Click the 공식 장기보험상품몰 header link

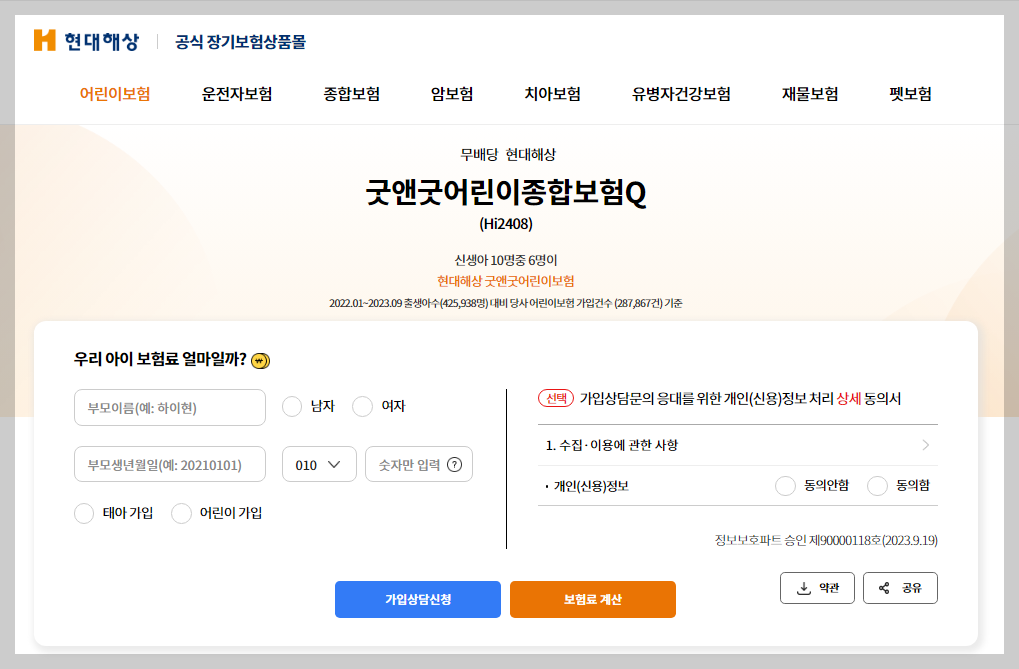point(240,42)
